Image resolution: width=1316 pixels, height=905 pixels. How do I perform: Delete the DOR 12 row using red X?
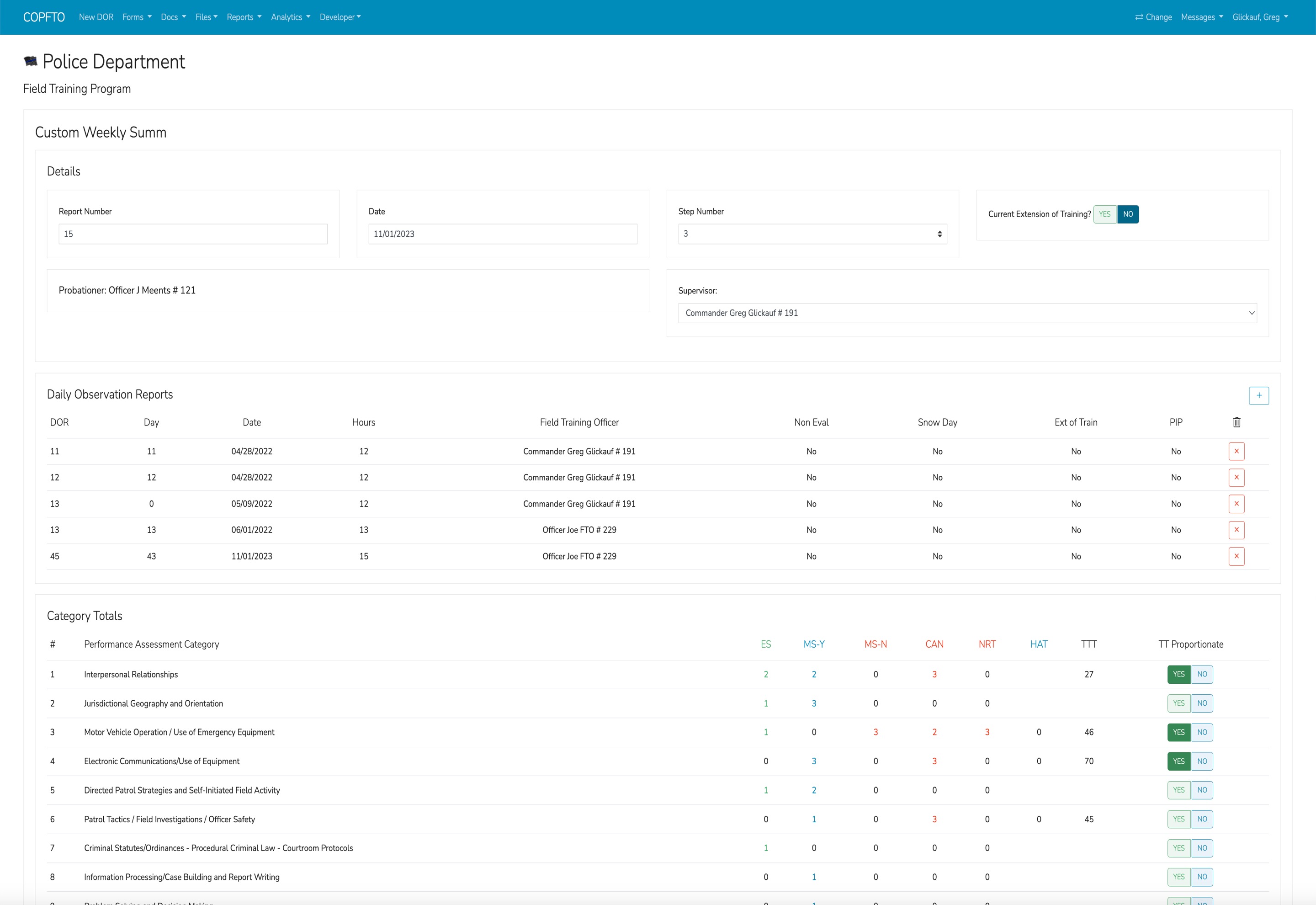coord(1236,478)
